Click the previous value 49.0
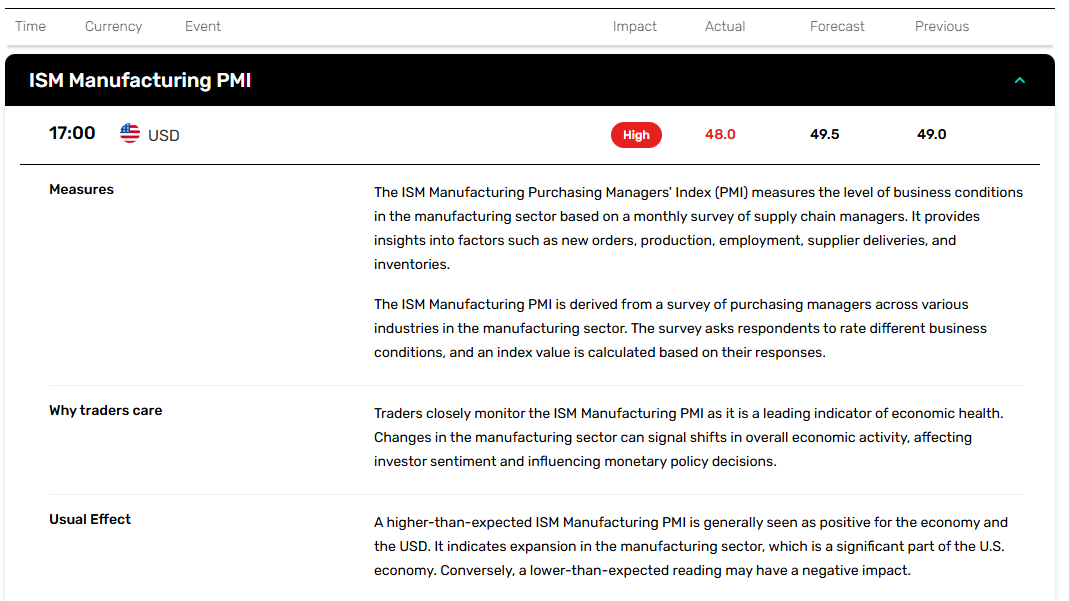The height and width of the screenshot is (601, 1069). click(931, 134)
